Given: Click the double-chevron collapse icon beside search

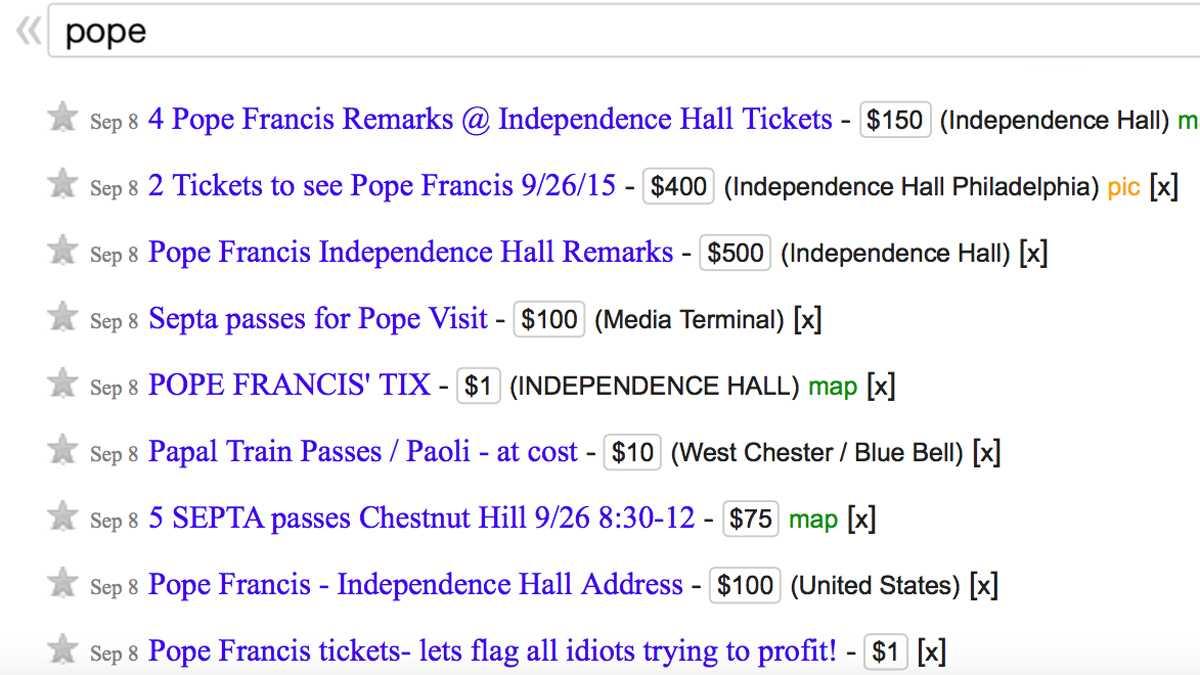Looking at the screenshot, I should point(27,32).
